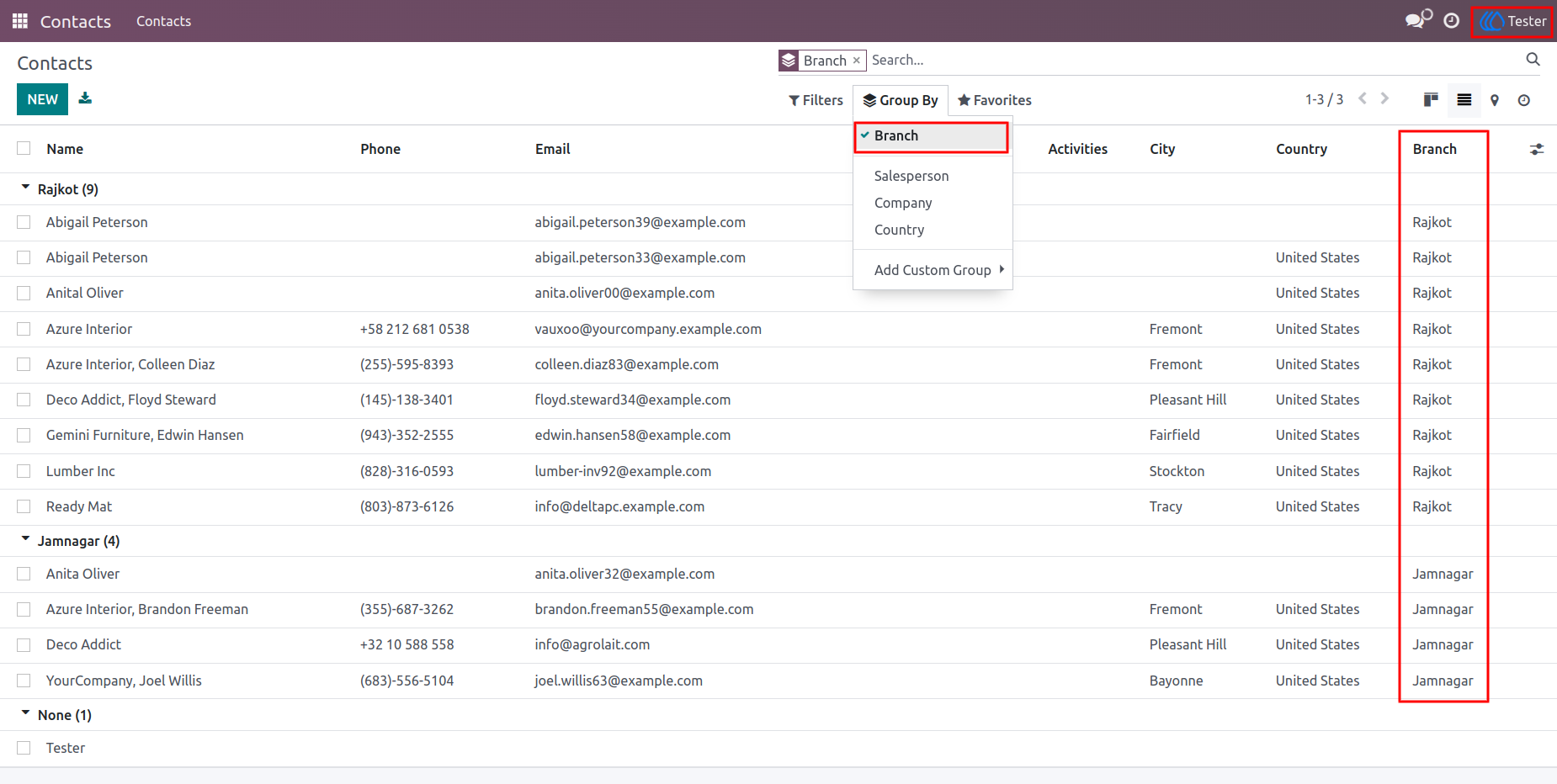The height and width of the screenshot is (784, 1557).
Task: Go to next page arrow
Action: [x=1385, y=99]
